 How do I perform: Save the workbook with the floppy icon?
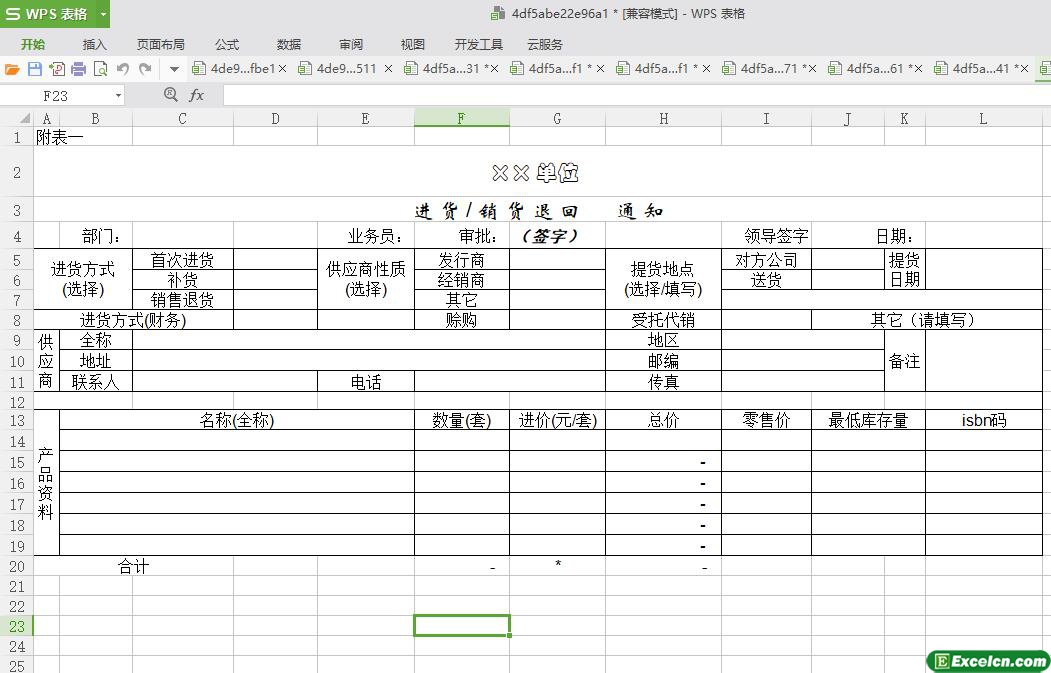pyautogui.click(x=34, y=68)
